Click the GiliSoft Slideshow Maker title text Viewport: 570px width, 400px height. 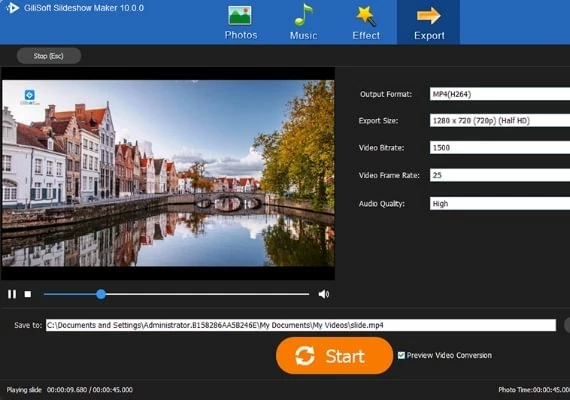(84, 8)
